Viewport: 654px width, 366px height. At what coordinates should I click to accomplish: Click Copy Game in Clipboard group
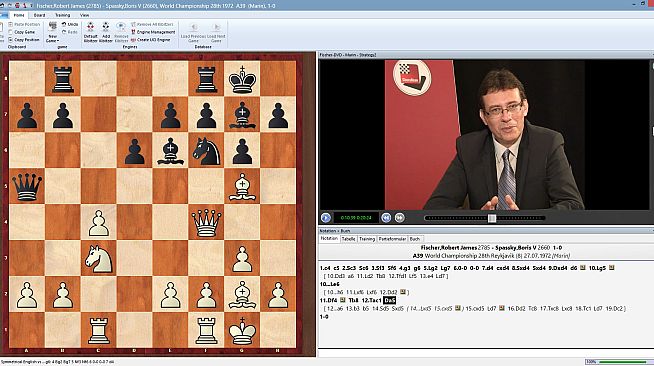[22, 32]
